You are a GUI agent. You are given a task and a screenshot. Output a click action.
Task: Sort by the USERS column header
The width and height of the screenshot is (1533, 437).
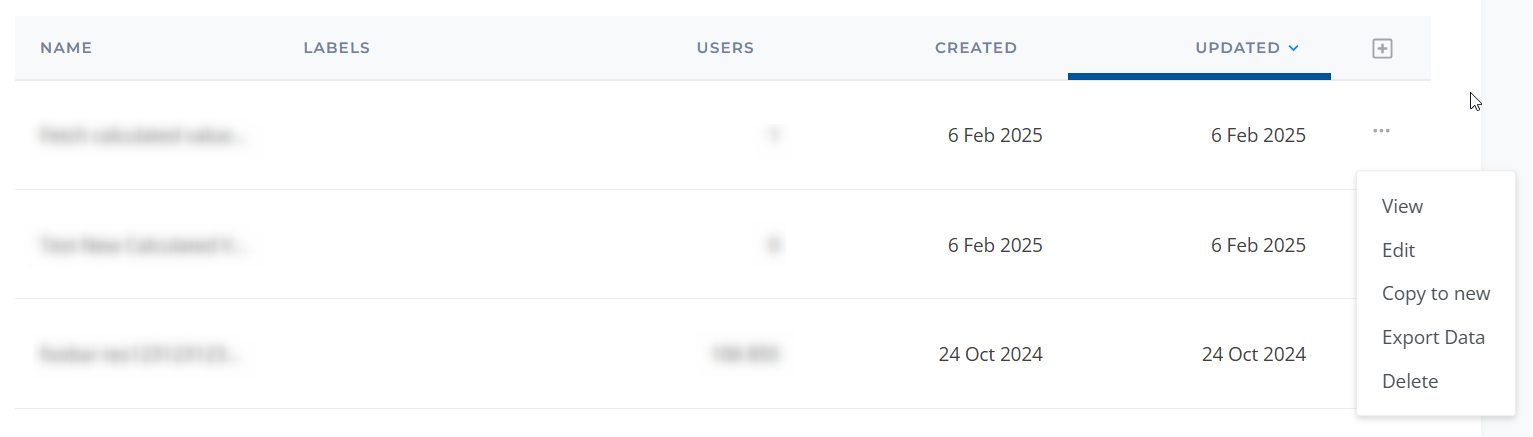click(x=725, y=48)
